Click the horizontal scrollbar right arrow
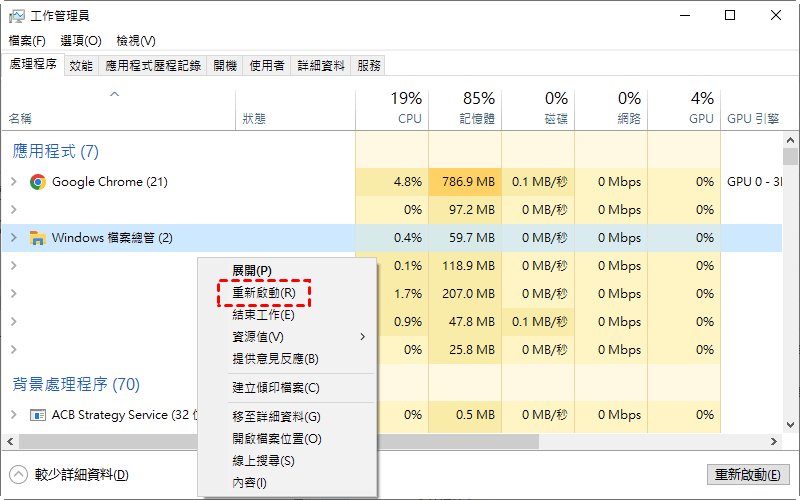This screenshot has height=500, width=800. 774,441
